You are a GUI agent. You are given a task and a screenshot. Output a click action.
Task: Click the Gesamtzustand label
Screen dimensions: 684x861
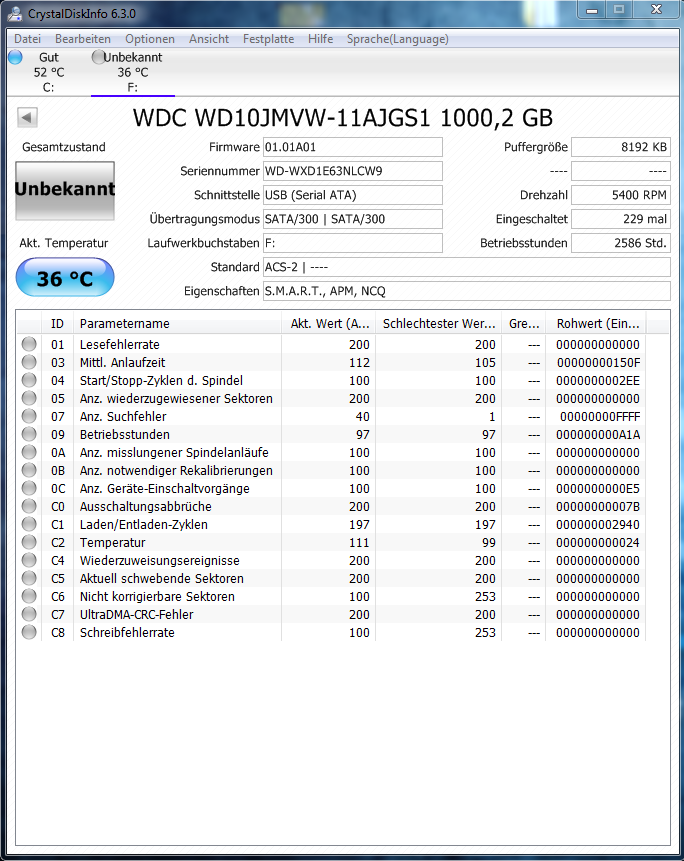coord(64,147)
